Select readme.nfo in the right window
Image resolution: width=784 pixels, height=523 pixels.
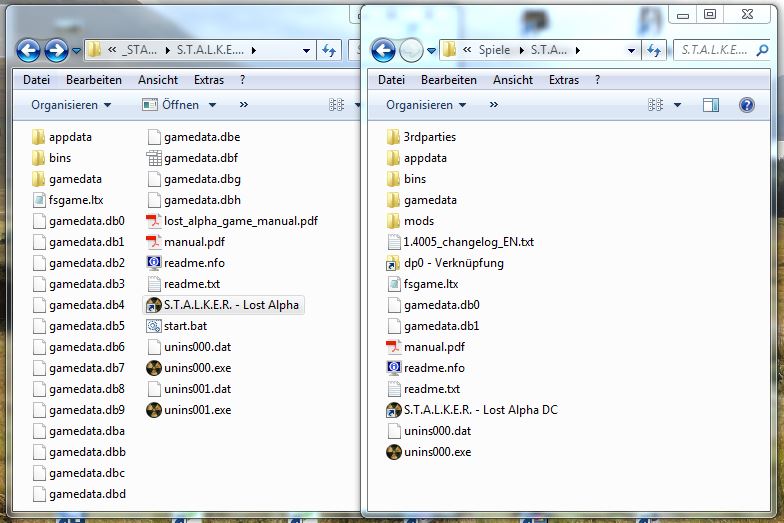tap(425, 368)
